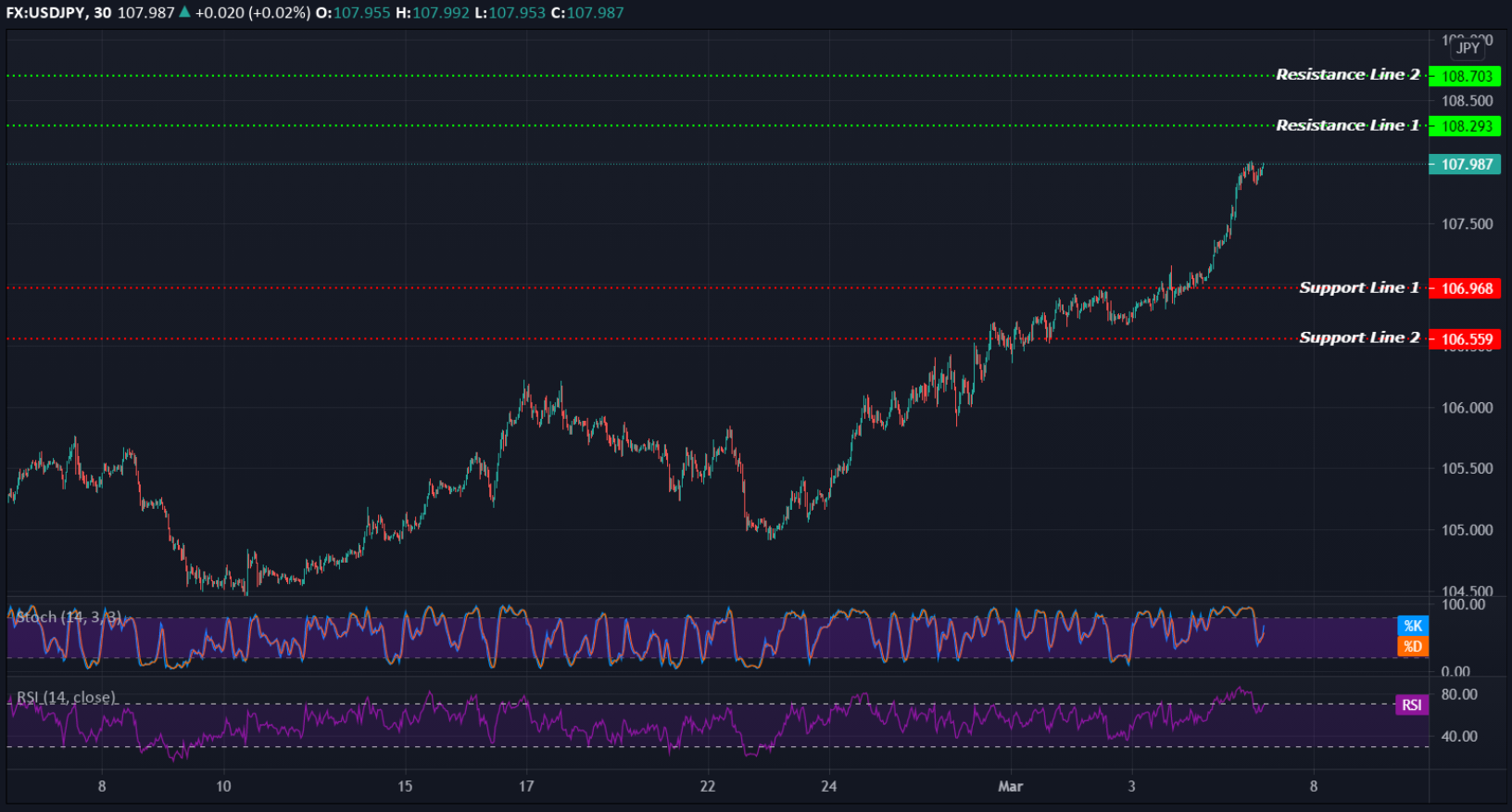Click the 107.987 current price tag
The width and height of the screenshot is (1512, 812).
(1465, 164)
